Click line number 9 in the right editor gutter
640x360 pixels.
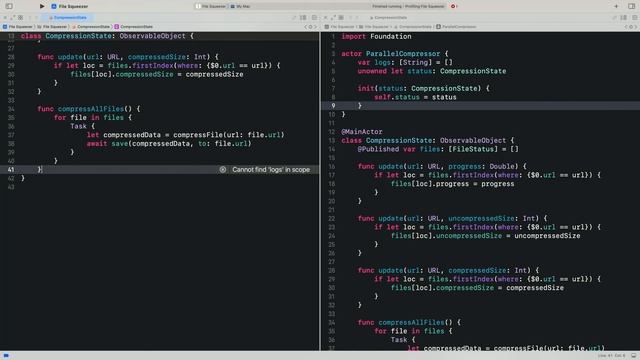[x=333, y=106]
